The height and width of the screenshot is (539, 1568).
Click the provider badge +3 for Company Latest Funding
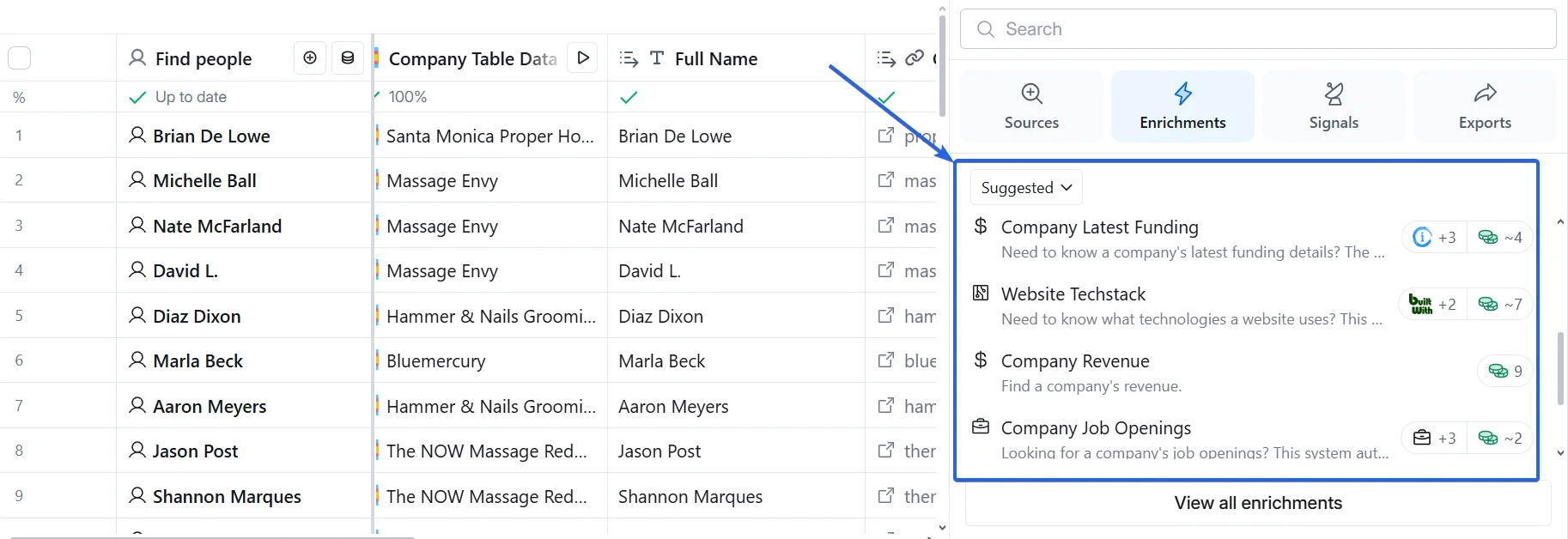coord(1434,237)
